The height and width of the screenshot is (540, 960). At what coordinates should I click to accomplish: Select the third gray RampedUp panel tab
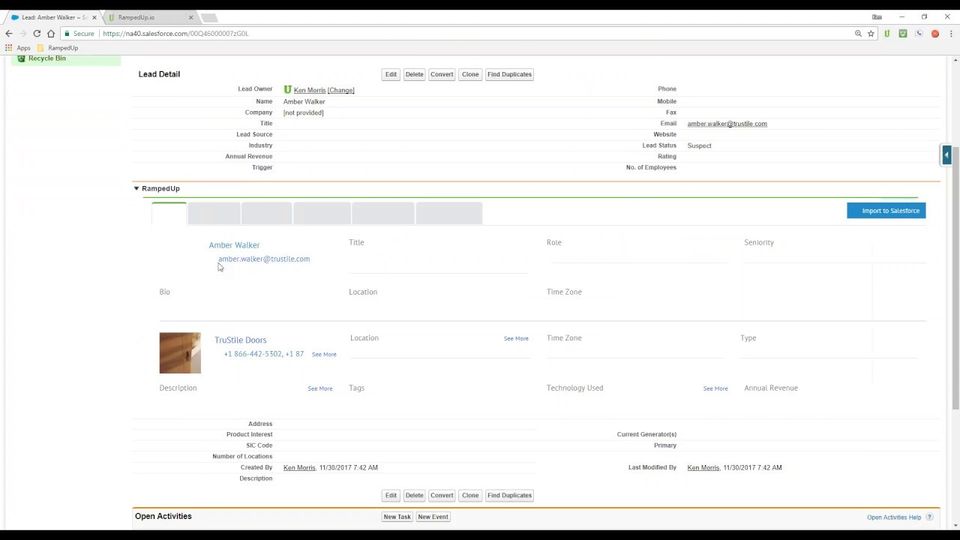click(266, 213)
